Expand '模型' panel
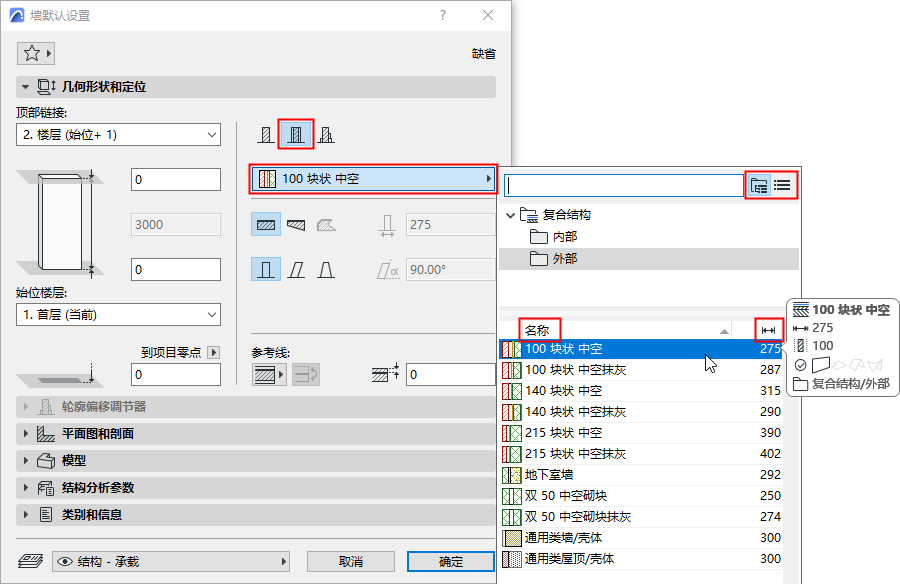The width and height of the screenshot is (900, 584). (x=255, y=461)
